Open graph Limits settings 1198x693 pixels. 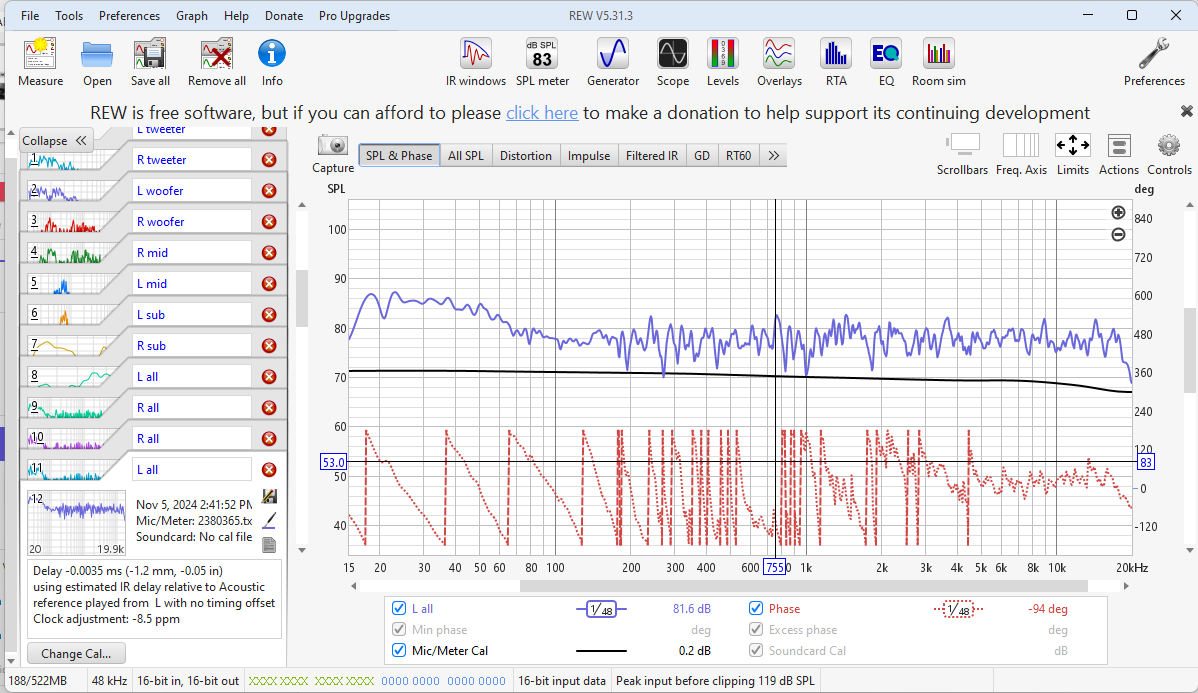1073,154
